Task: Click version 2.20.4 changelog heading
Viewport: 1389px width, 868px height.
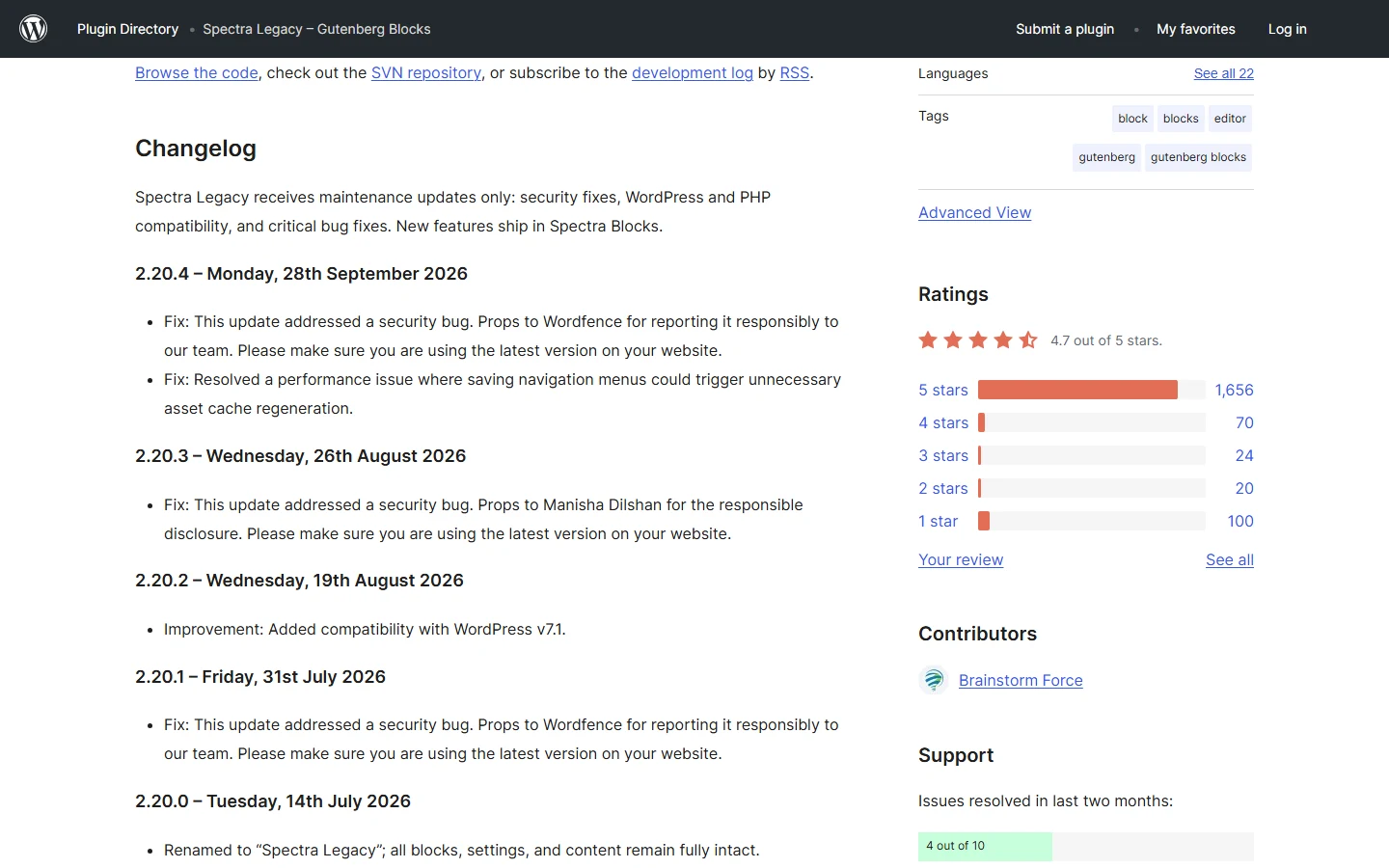Action: pos(301,273)
